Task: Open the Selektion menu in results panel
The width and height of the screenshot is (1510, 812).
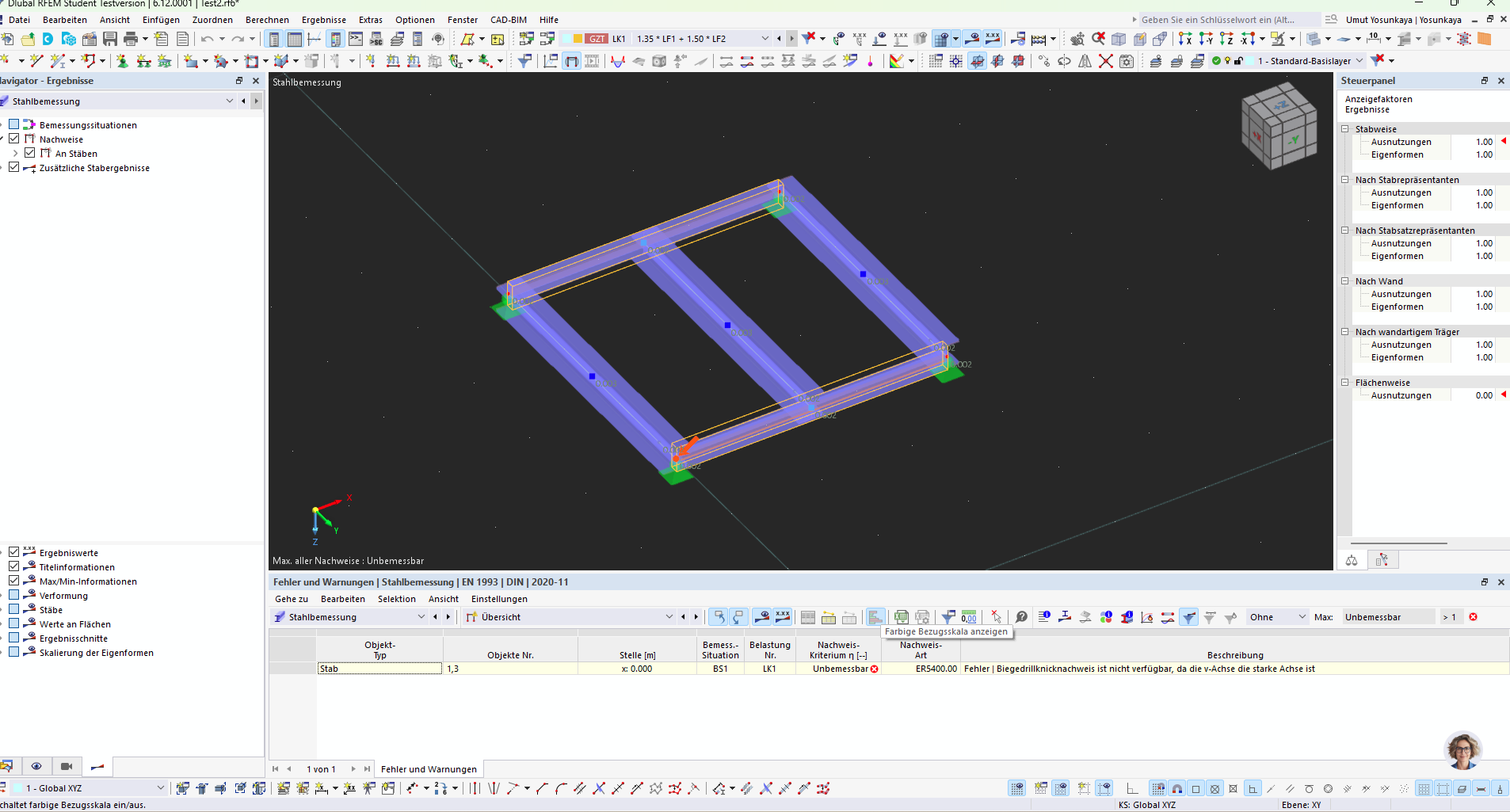Action: 396,599
